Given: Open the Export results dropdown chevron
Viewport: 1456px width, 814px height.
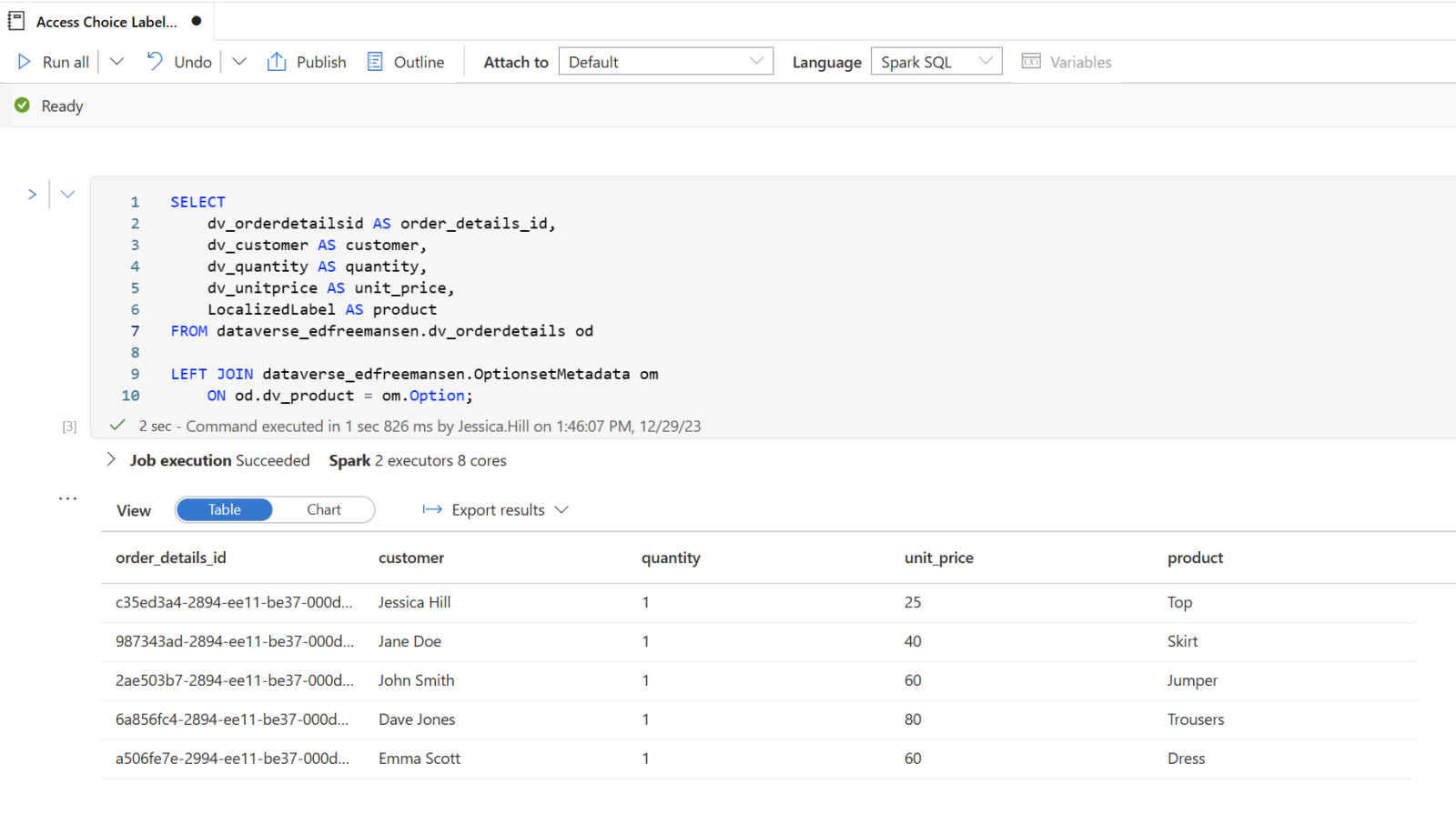Looking at the screenshot, I should (561, 510).
